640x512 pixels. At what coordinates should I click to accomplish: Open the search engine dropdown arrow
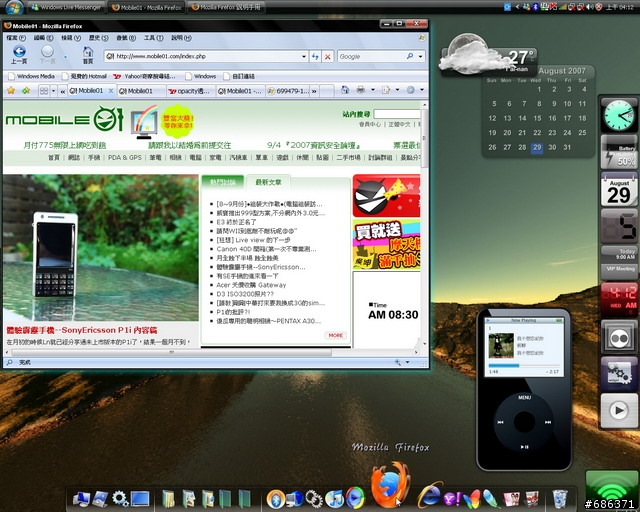[x=420, y=56]
